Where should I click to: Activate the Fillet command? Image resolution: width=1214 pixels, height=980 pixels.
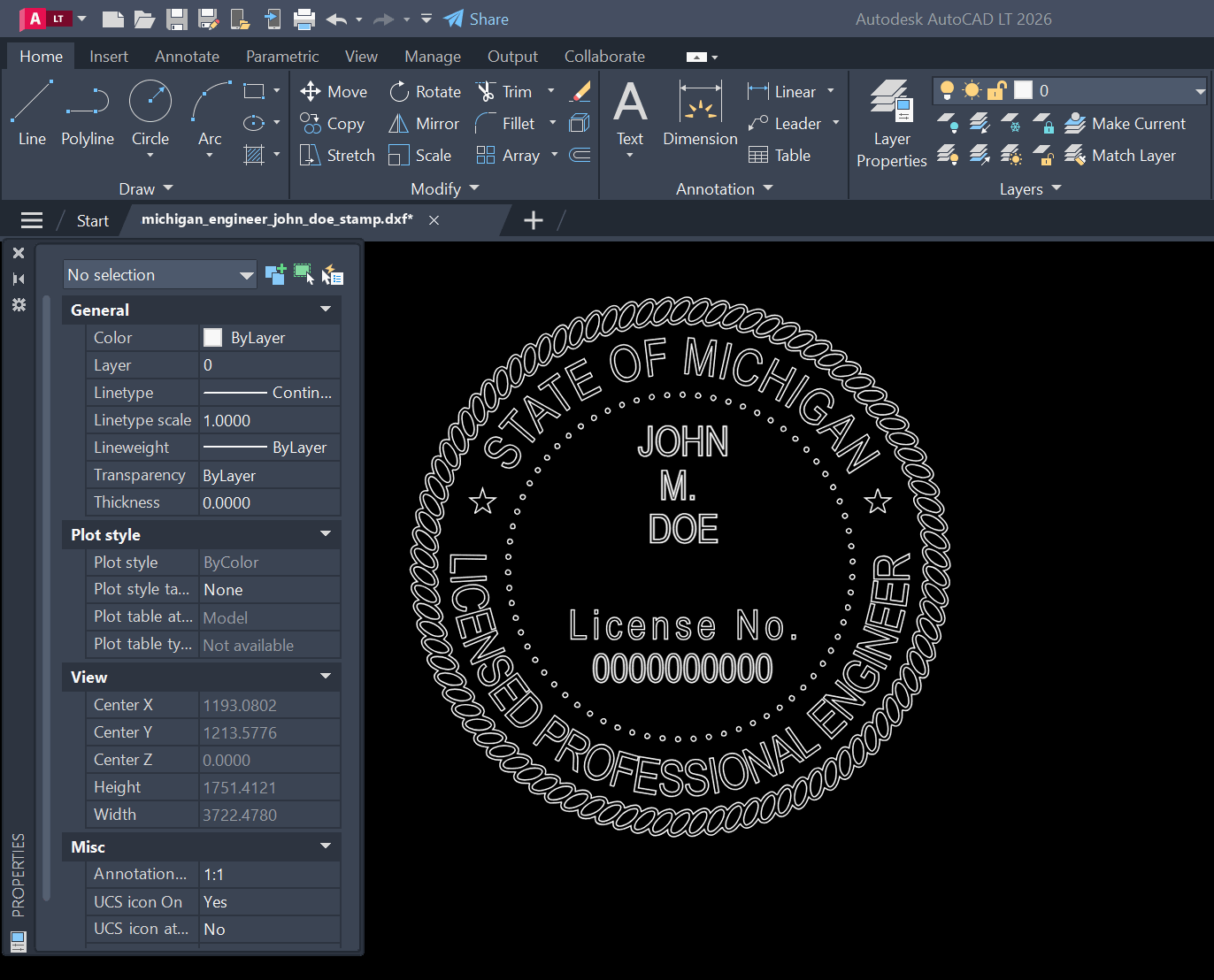click(505, 123)
